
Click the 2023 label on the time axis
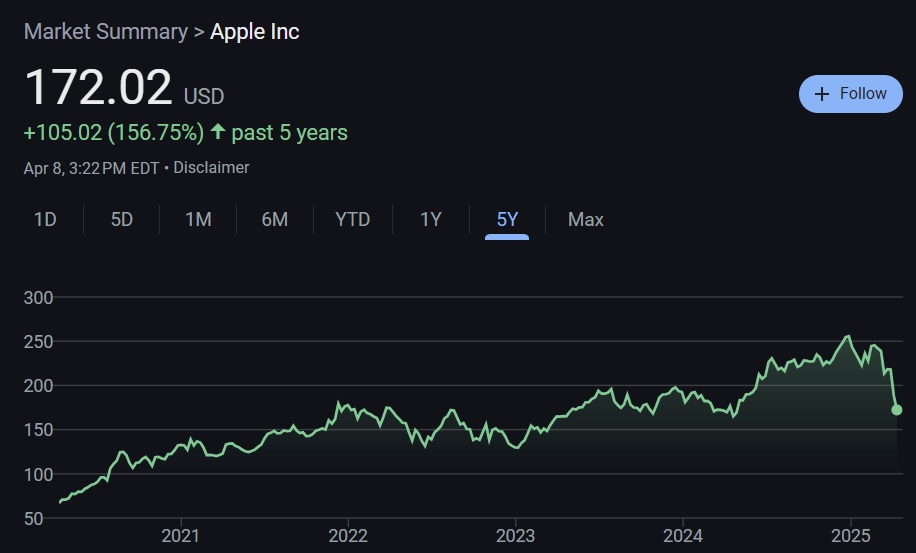click(514, 535)
